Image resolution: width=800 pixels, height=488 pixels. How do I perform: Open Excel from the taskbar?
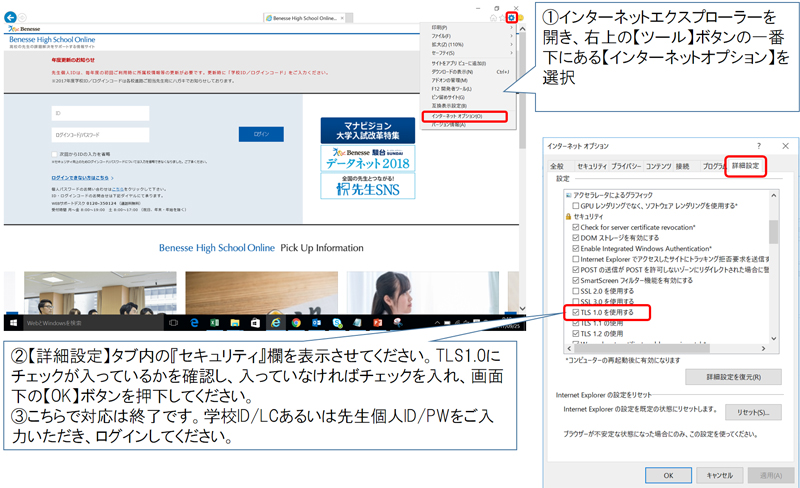tap(214, 323)
